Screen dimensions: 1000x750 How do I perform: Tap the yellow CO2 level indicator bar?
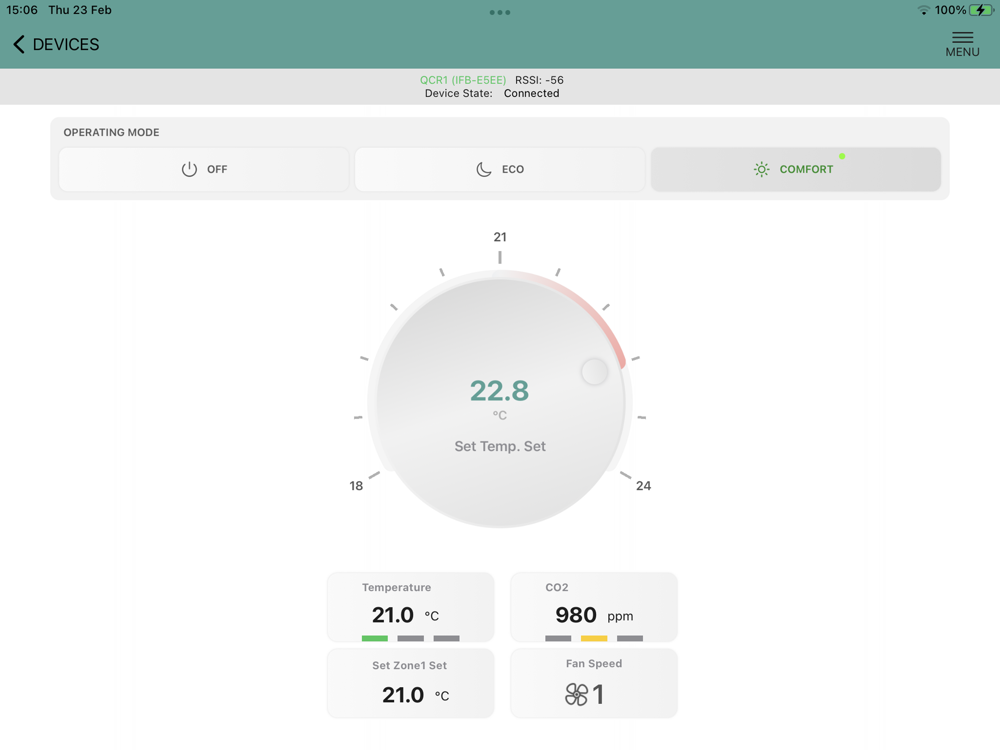point(594,638)
